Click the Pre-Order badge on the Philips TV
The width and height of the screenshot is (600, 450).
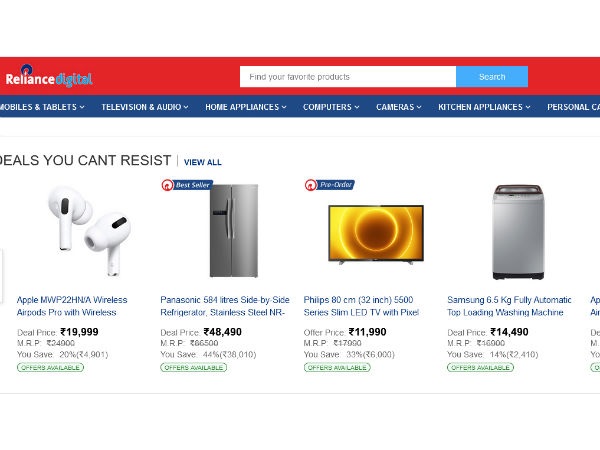(329, 185)
